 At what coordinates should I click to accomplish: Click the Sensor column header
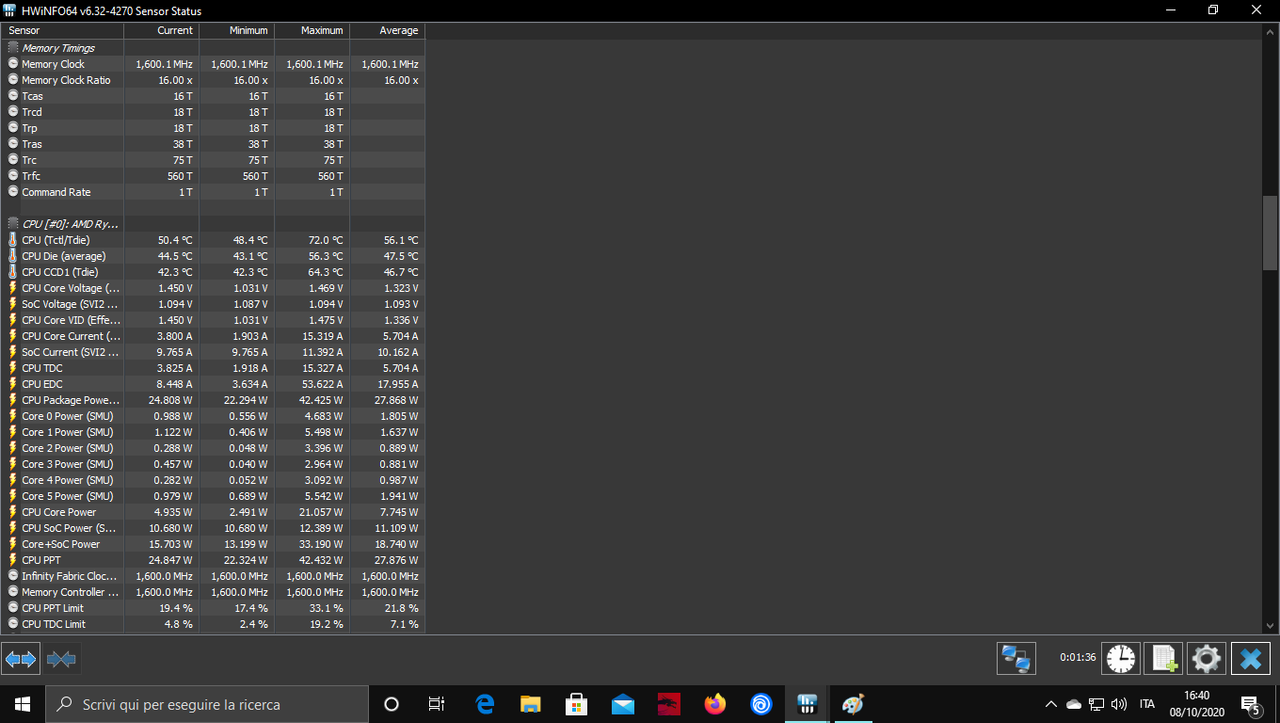pyautogui.click(x=62, y=31)
